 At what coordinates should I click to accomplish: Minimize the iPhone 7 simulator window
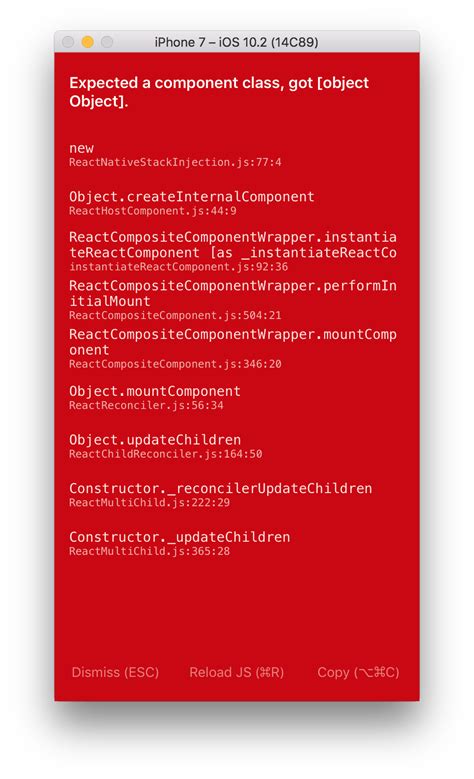[87, 42]
